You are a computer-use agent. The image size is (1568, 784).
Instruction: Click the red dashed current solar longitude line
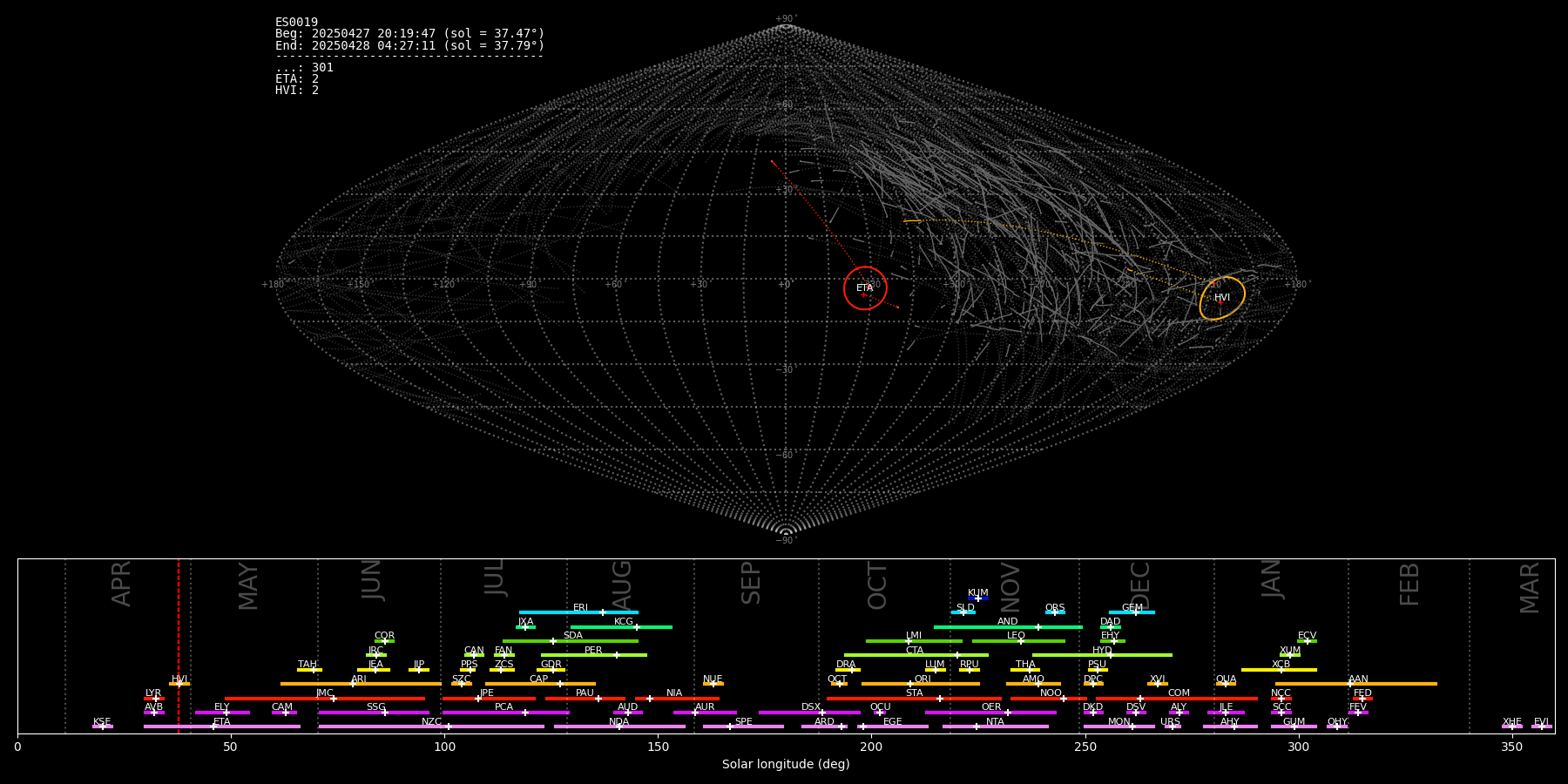coord(179,645)
